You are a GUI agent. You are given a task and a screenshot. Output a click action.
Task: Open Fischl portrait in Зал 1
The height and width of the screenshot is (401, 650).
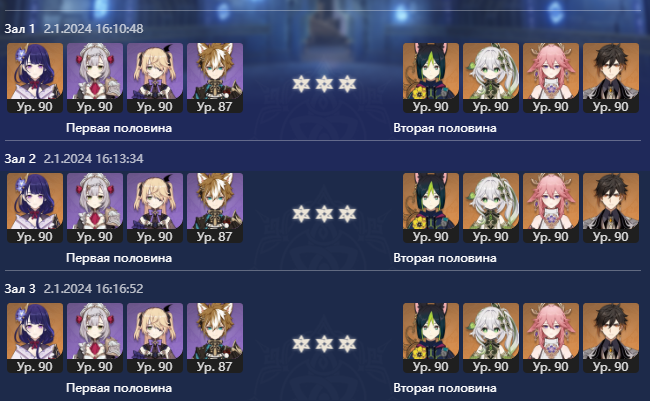[x=155, y=78]
